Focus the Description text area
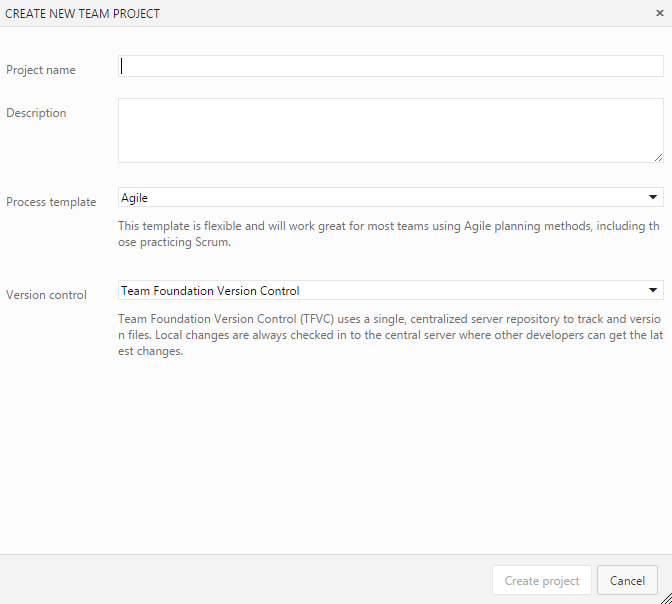The width and height of the screenshot is (672, 604). (390, 130)
